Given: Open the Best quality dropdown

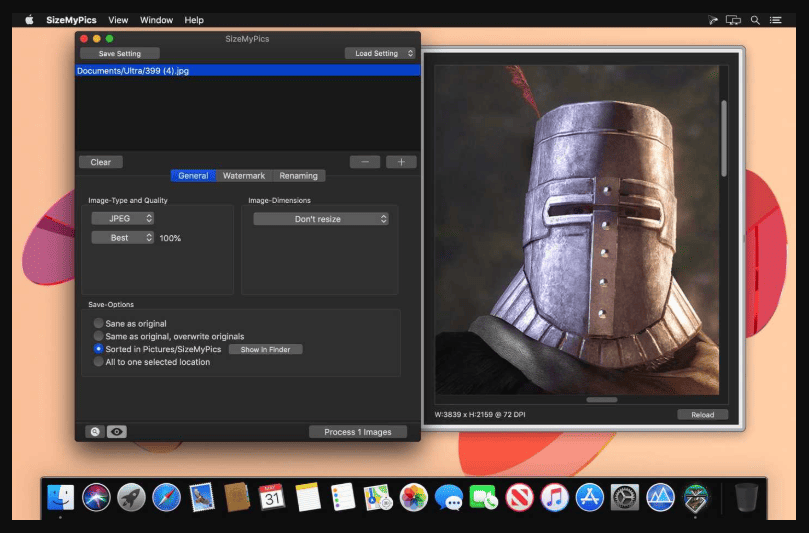Looking at the screenshot, I should [x=123, y=238].
